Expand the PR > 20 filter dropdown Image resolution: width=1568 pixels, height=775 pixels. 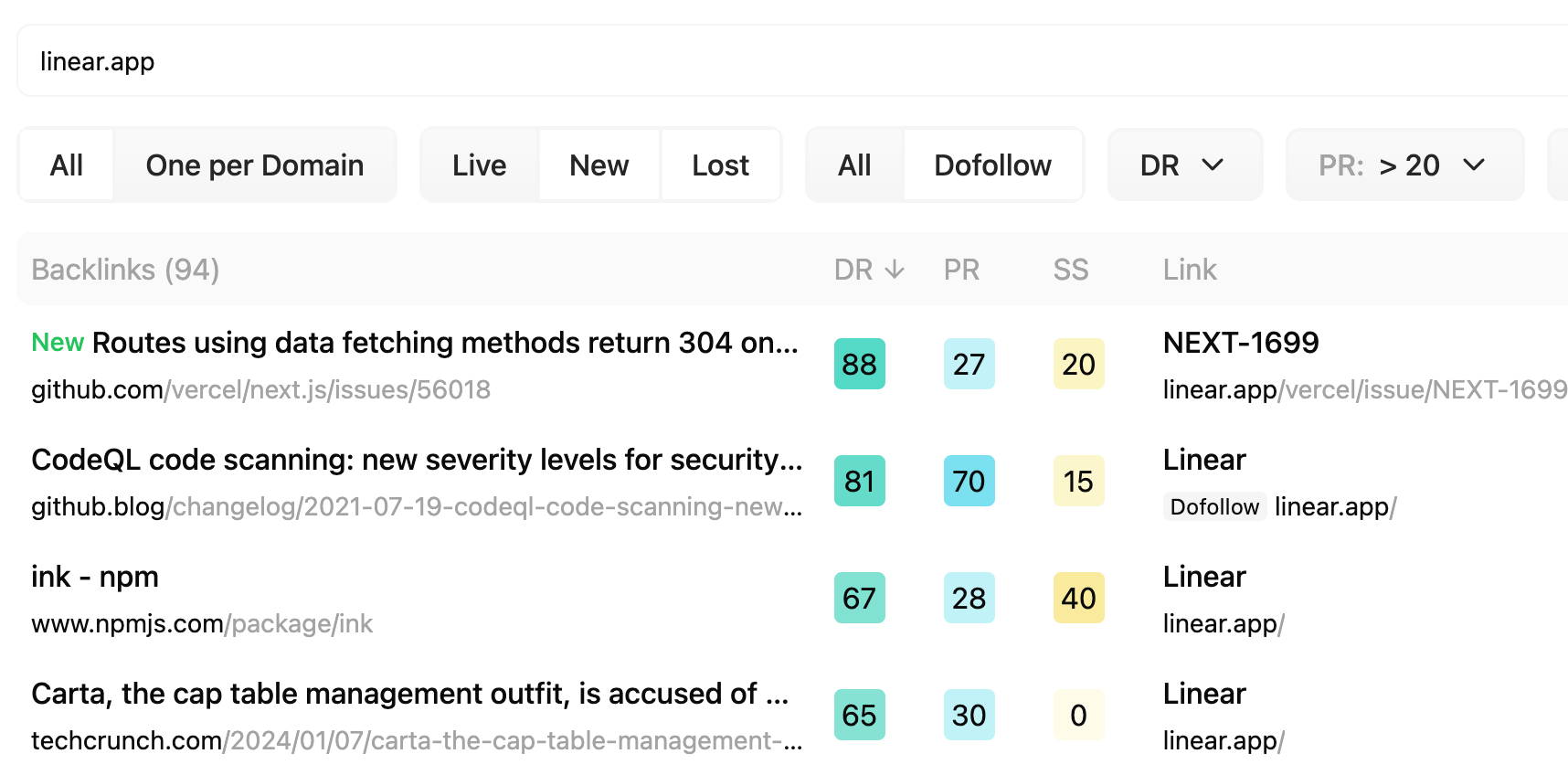[1403, 165]
